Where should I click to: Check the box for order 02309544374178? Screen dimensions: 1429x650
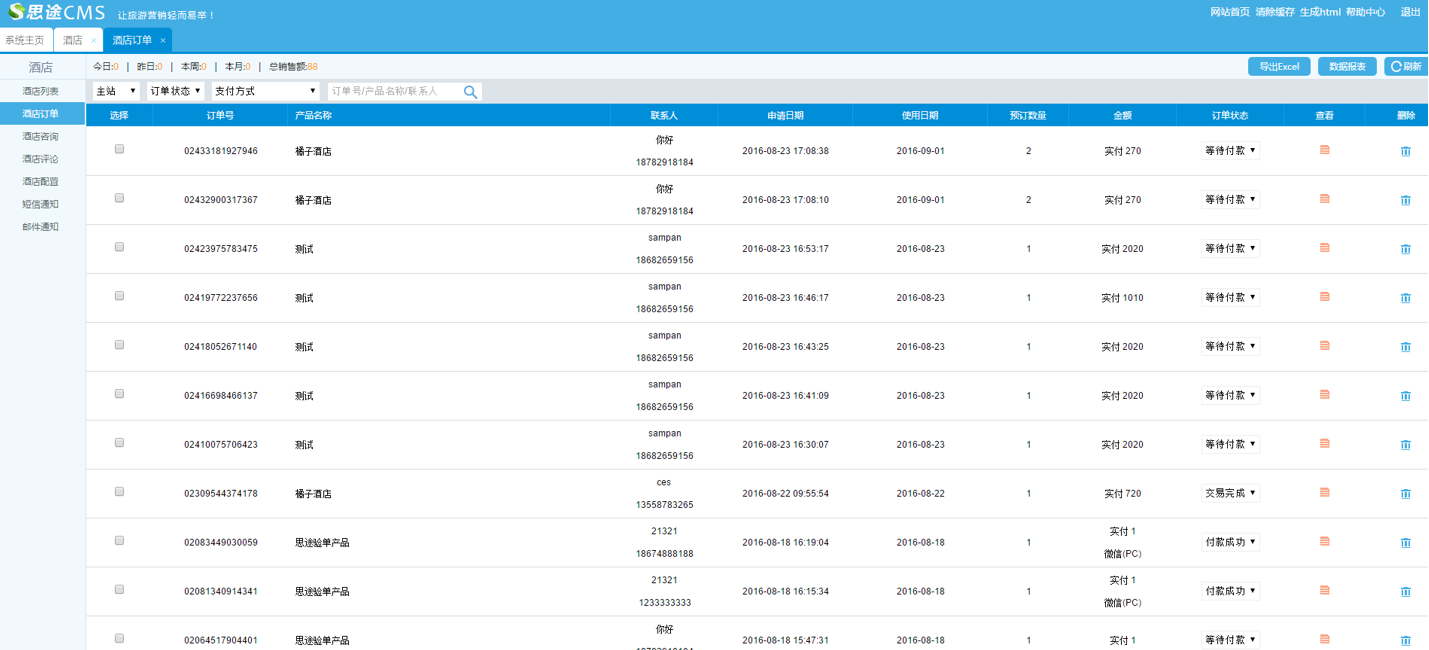point(119,492)
